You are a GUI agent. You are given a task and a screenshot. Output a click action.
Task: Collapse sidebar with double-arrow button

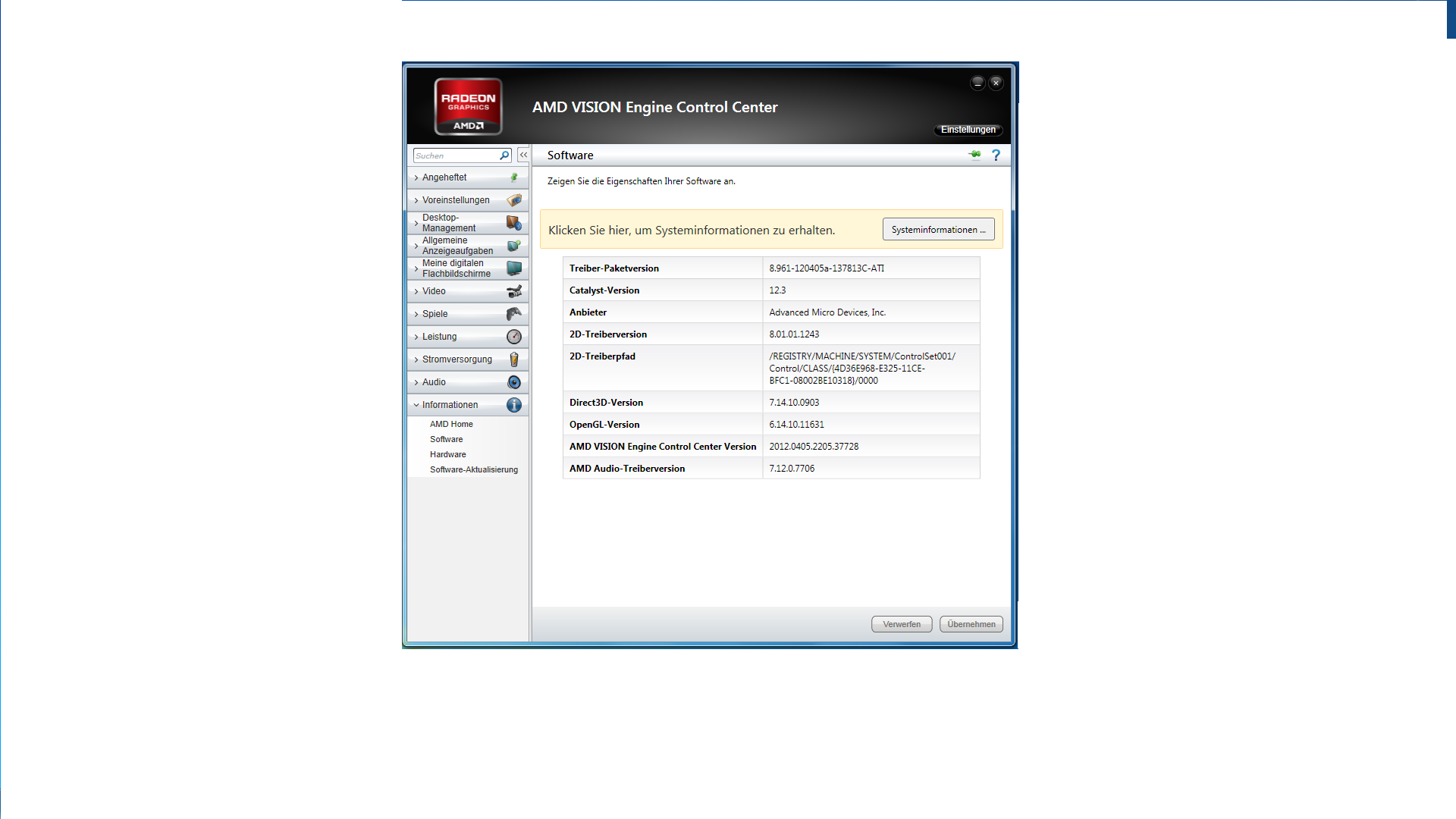(x=523, y=155)
